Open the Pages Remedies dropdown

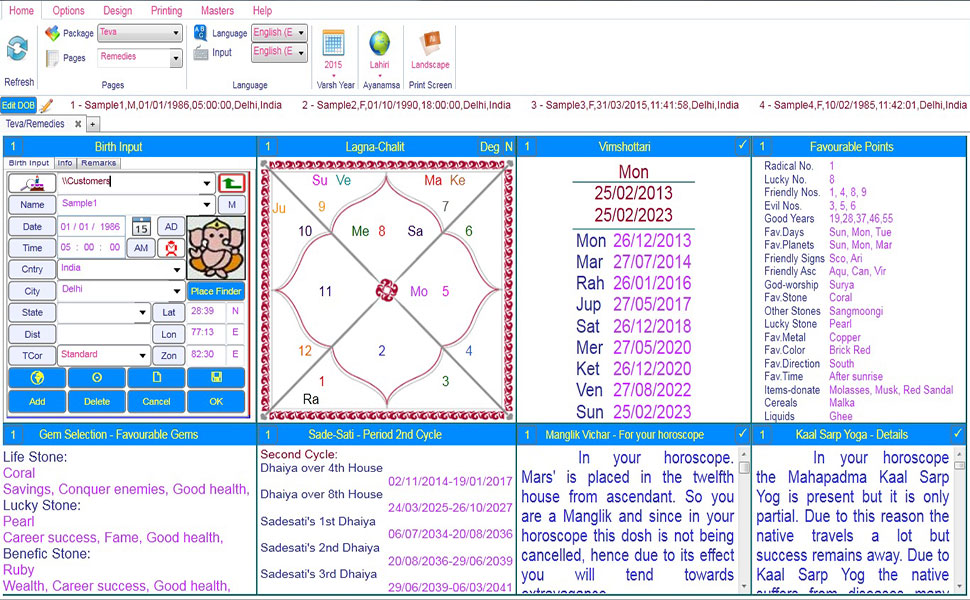pos(176,58)
